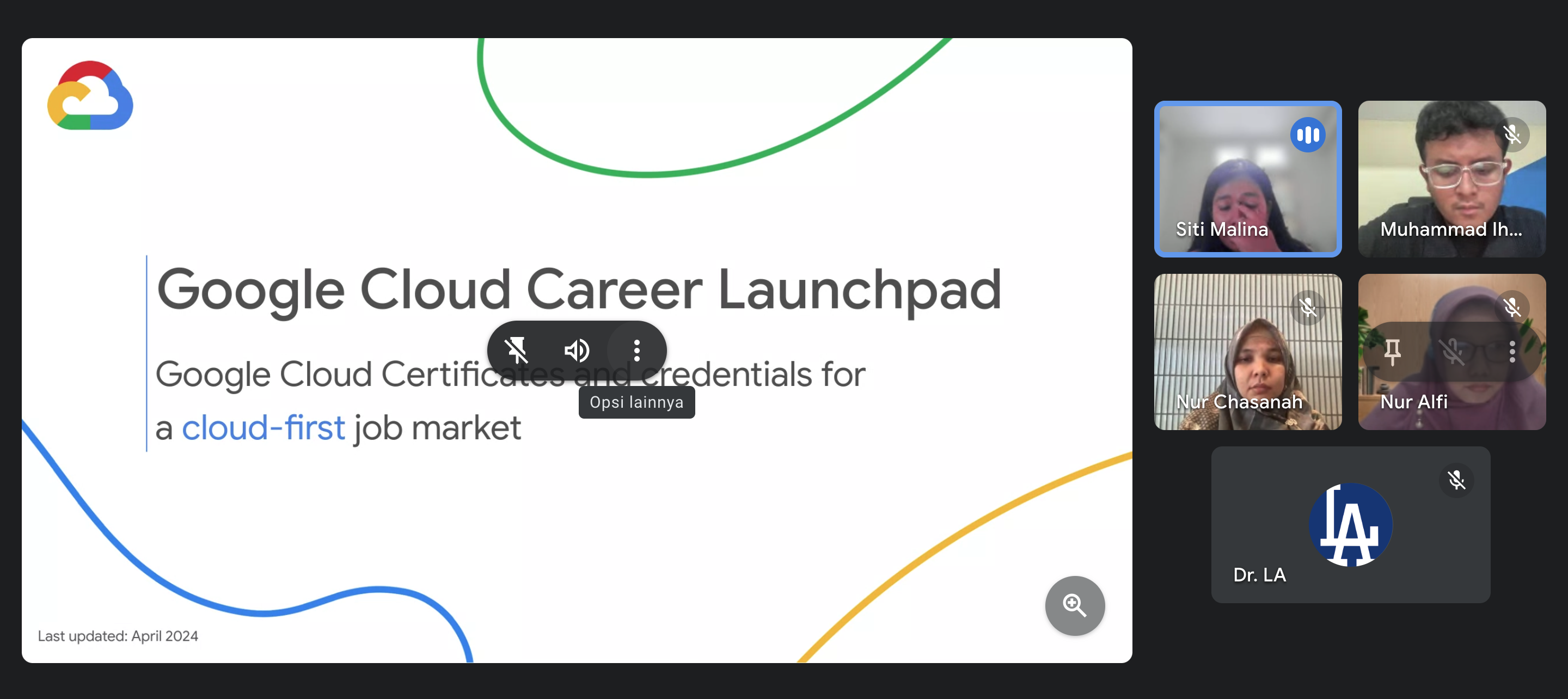Click the muted mic badge on Nur Alfi's tile corner
This screenshot has height=699, width=1568.
1512,308
